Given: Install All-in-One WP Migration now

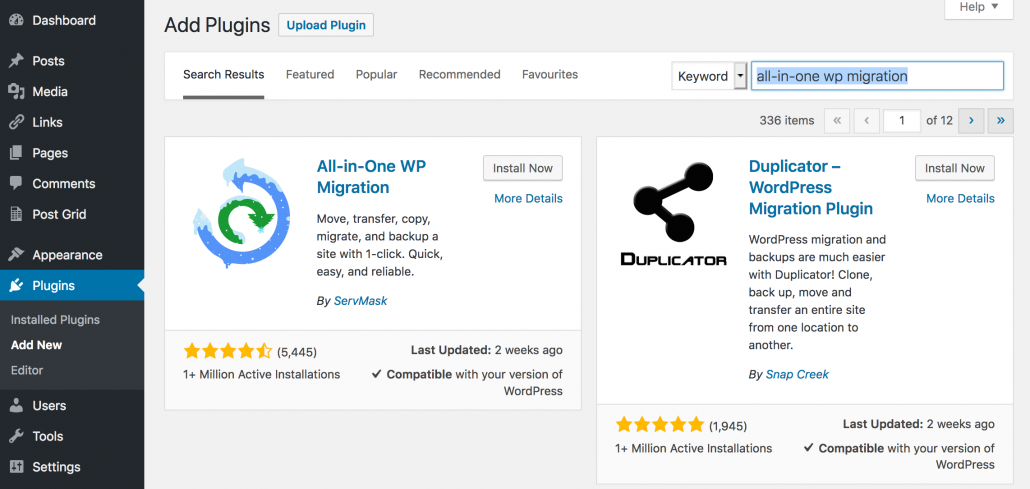Looking at the screenshot, I should click(523, 168).
